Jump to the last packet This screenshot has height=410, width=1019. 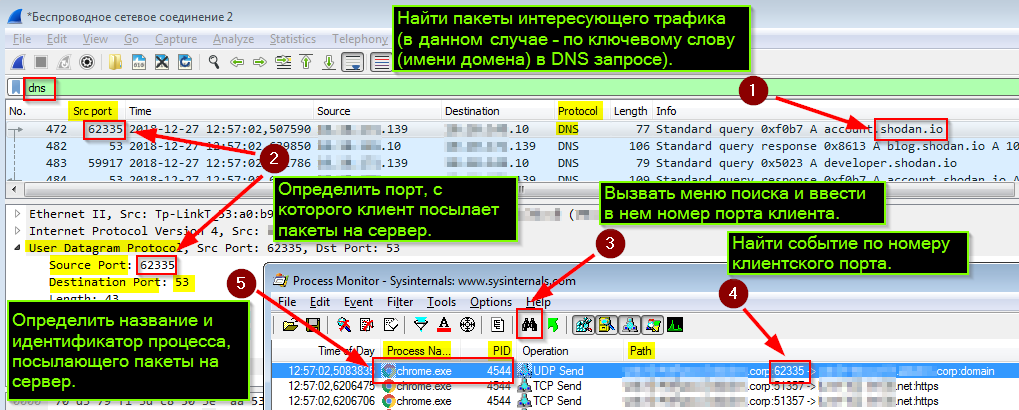(329, 62)
